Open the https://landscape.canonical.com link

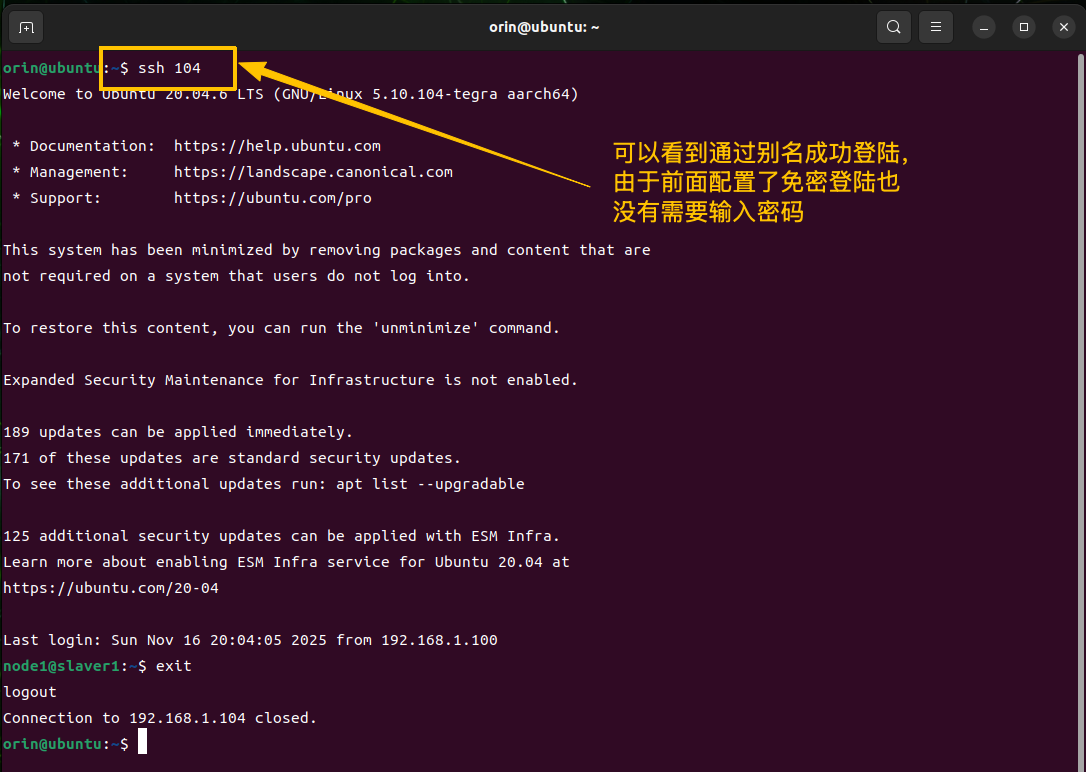pos(313,172)
